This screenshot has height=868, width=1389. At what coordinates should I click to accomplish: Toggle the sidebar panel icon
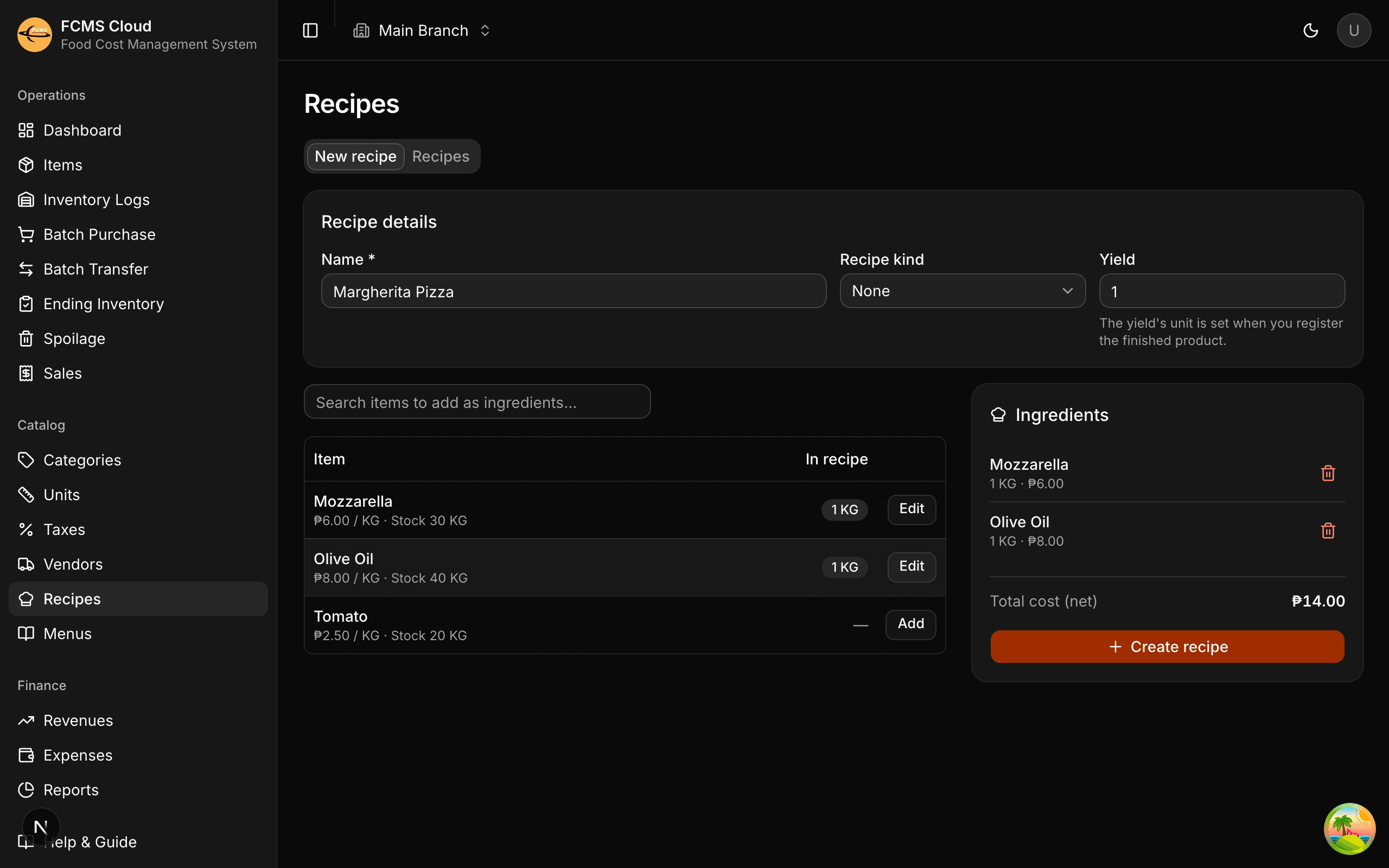(310, 30)
